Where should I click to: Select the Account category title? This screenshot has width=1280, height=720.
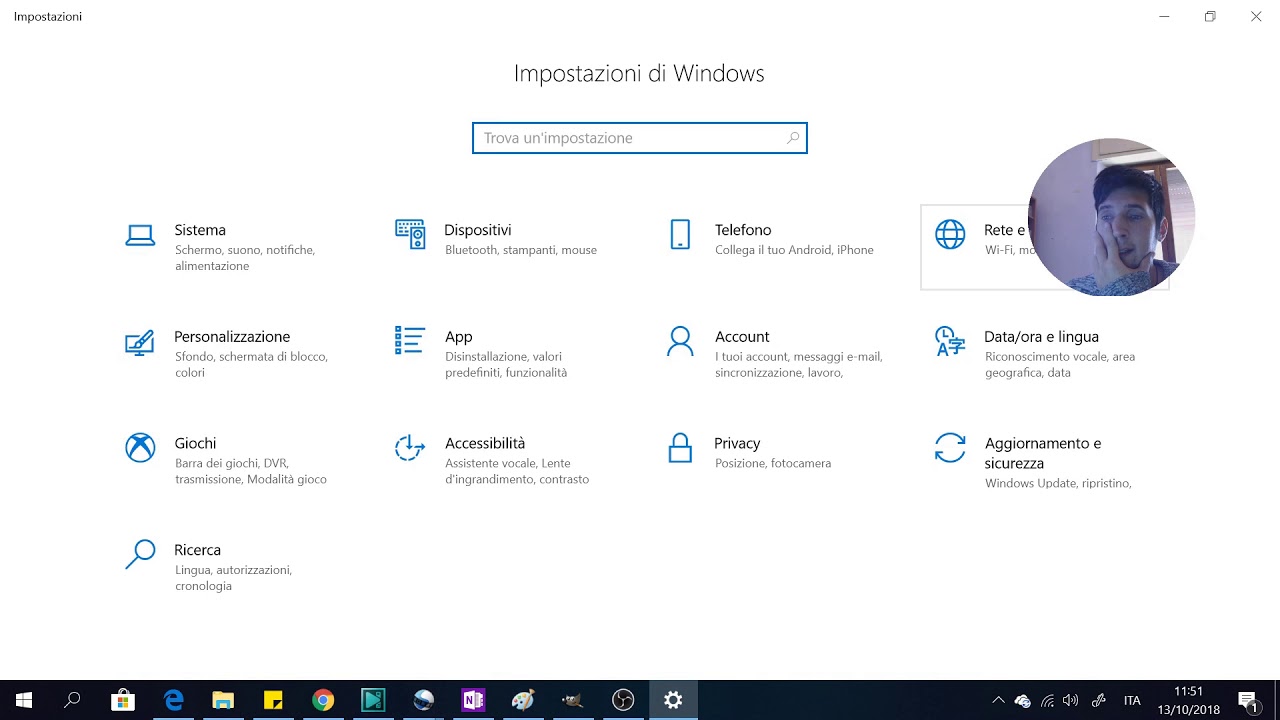click(x=742, y=337)
